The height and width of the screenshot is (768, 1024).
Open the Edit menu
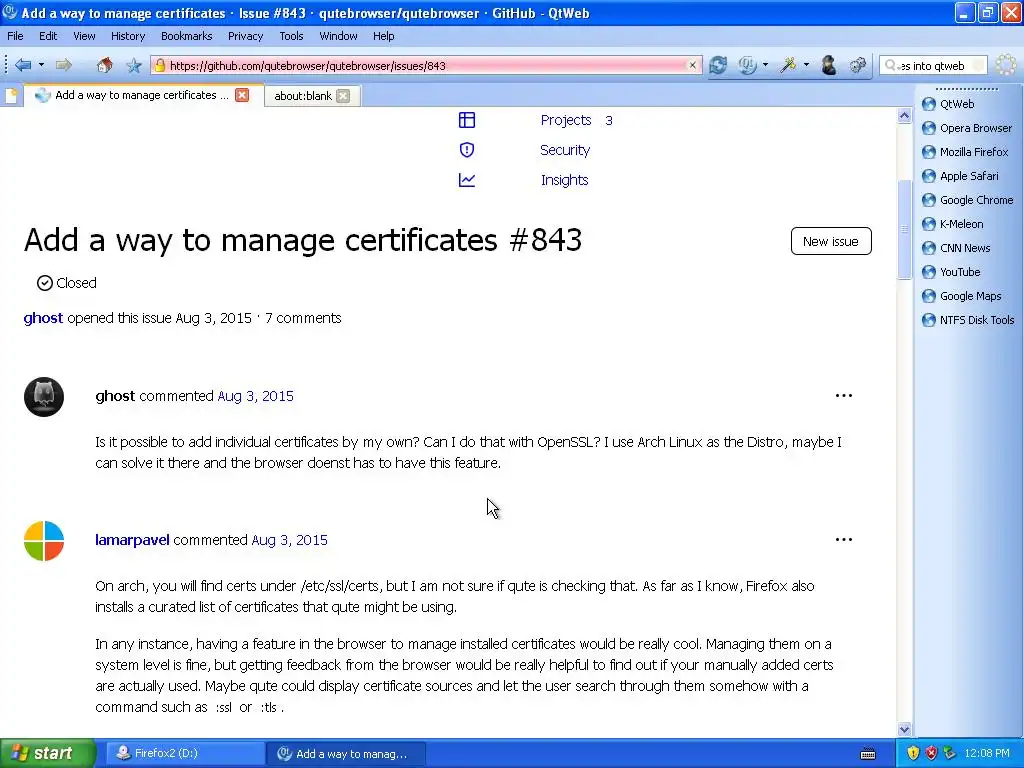48,36
